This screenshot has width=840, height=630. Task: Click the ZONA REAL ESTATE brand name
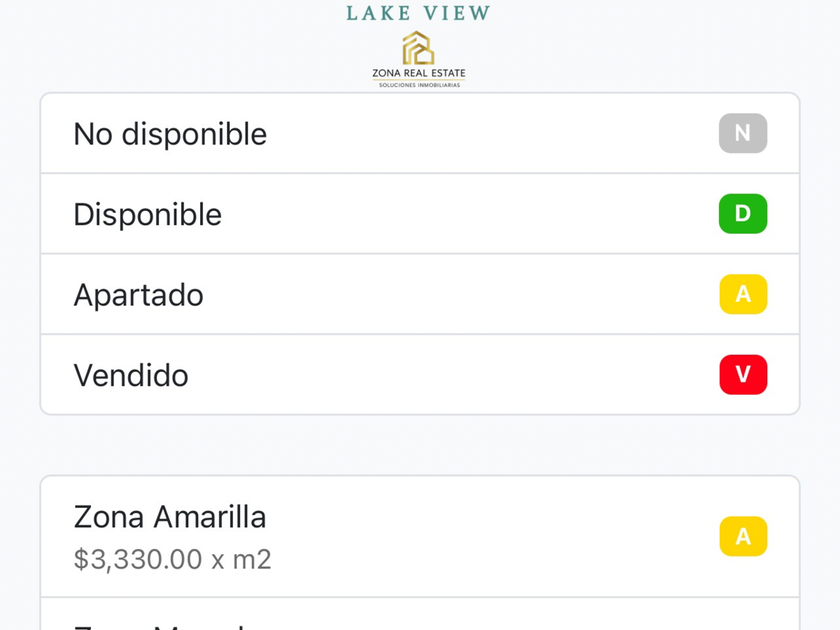pos(418,73)
